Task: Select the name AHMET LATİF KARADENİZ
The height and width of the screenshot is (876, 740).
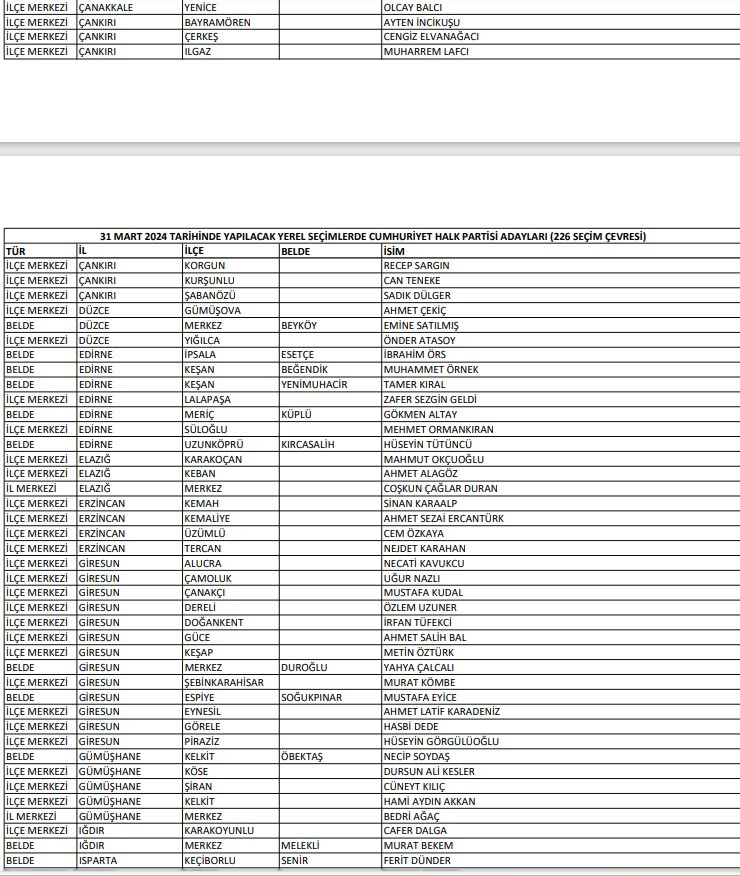Action: (441, 712)
